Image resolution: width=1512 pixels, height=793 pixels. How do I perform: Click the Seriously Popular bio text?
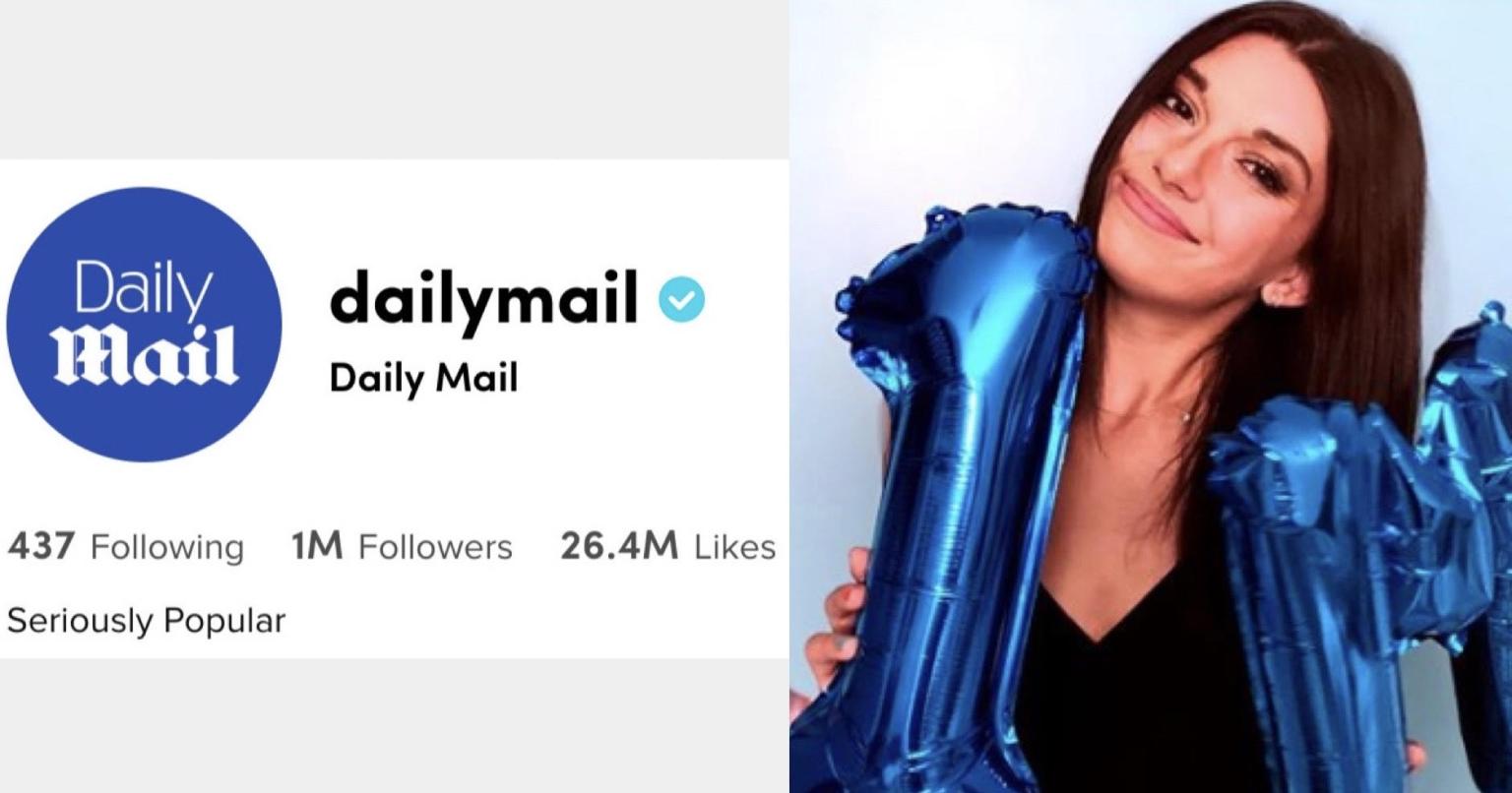pyautogui.click(x=146, y=622)
